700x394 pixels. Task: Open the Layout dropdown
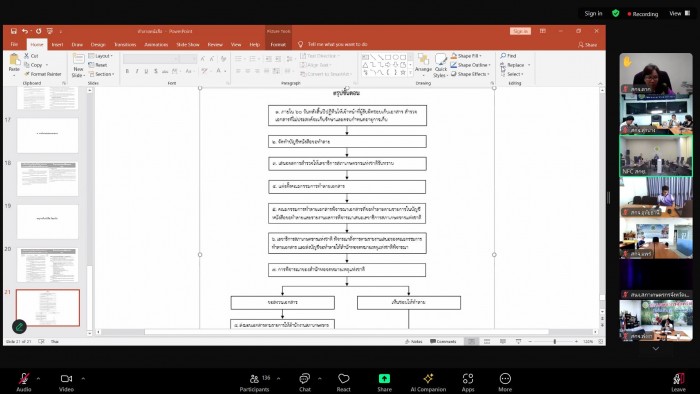click(x=100, y=56)
